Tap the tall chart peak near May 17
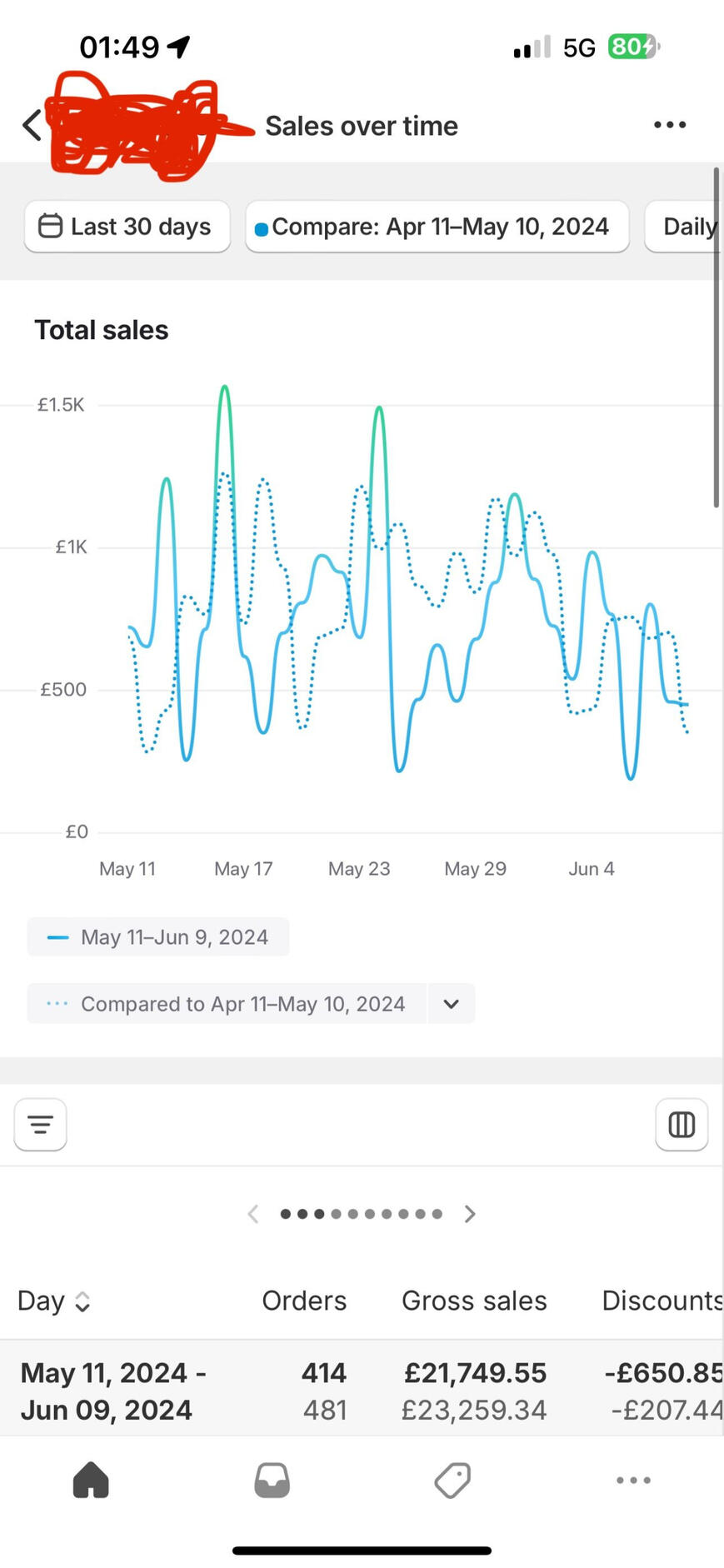 pyautogui.click(x=224, y=388)
